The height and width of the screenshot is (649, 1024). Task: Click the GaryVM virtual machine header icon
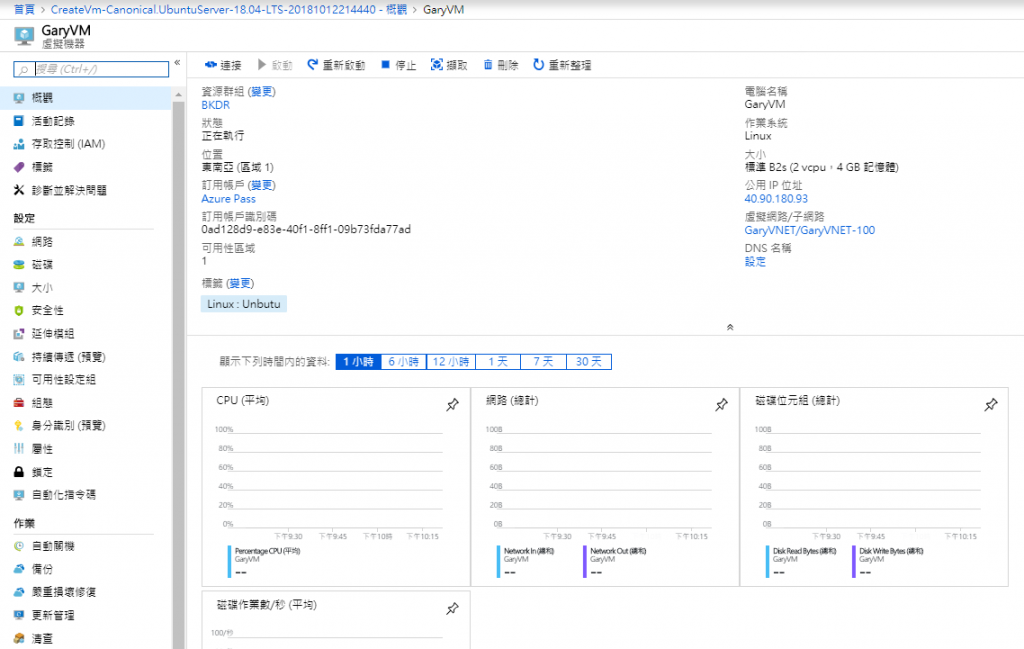24,36
